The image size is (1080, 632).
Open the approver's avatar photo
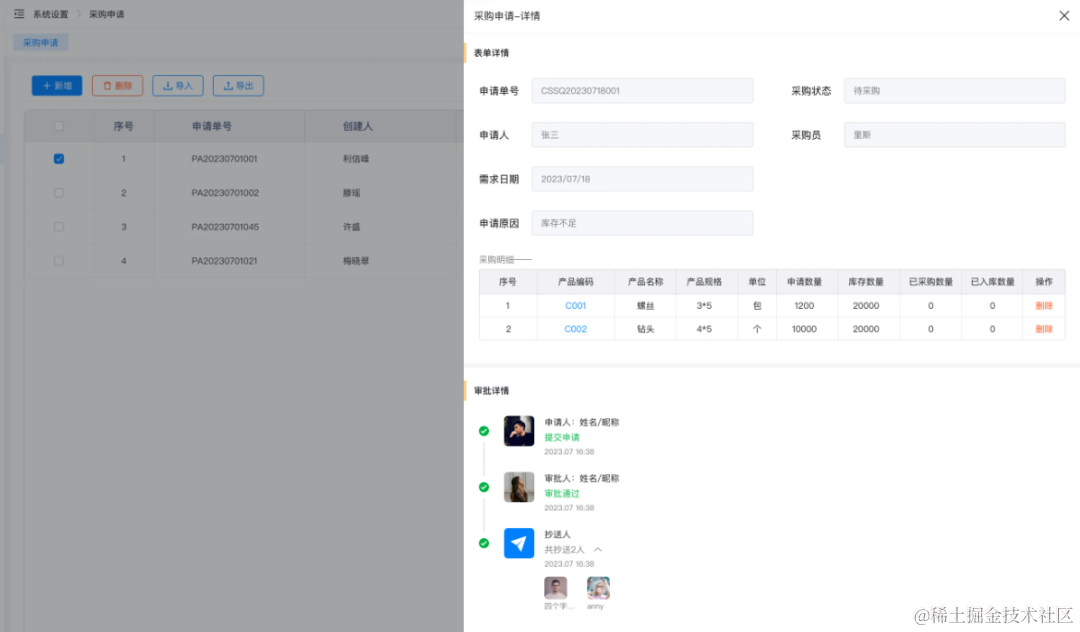519,487
